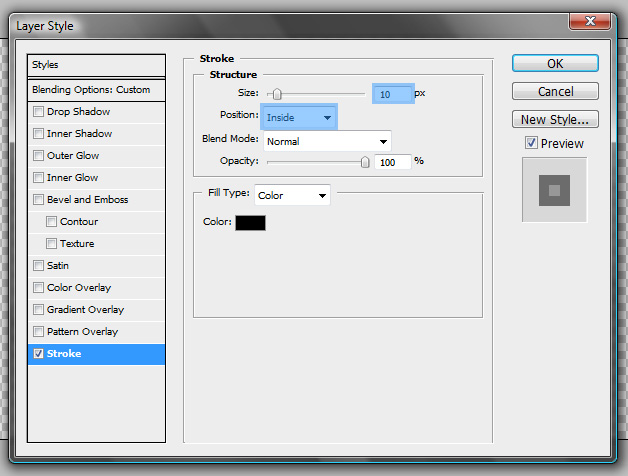628x476 pixels.
Task: Toggle the Color Overlay checkbox
Action: (x=38, y=288)
